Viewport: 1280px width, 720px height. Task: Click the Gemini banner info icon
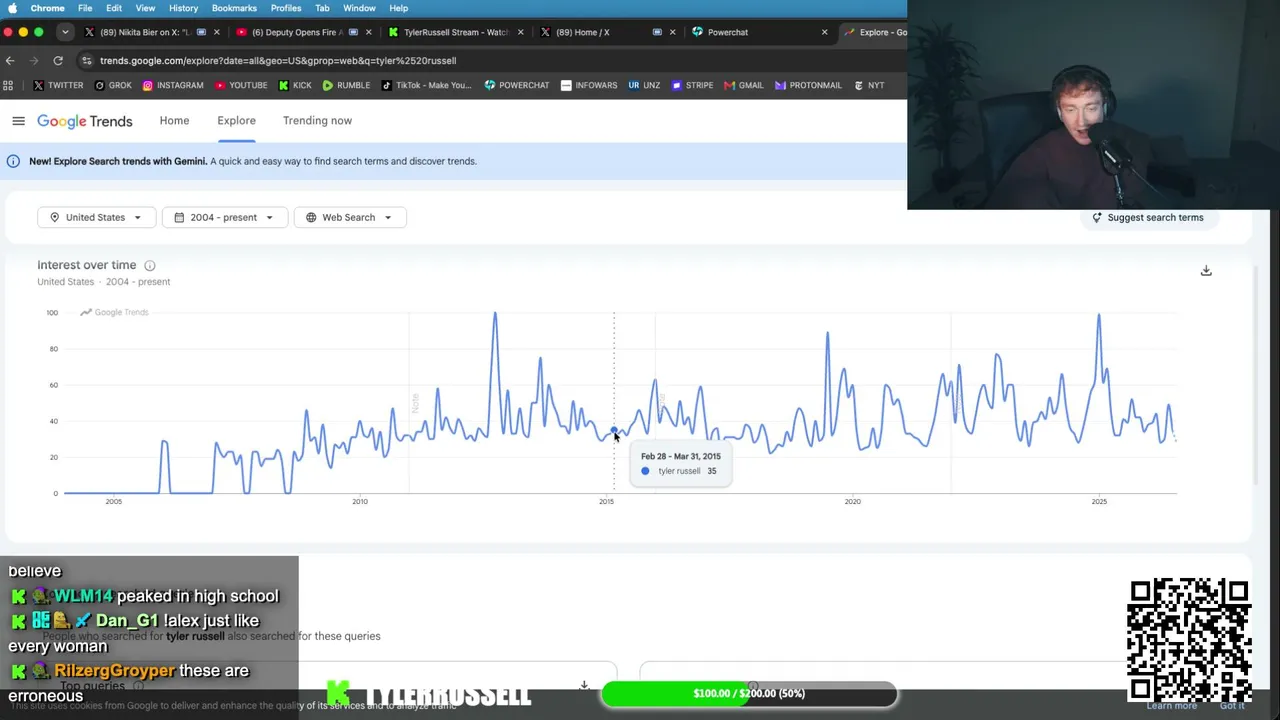point(14,161)
